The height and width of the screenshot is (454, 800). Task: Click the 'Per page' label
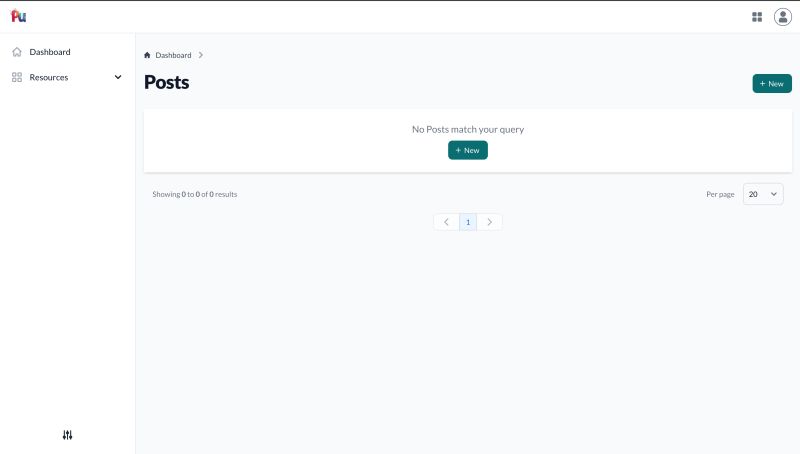[x=720, y=194]
